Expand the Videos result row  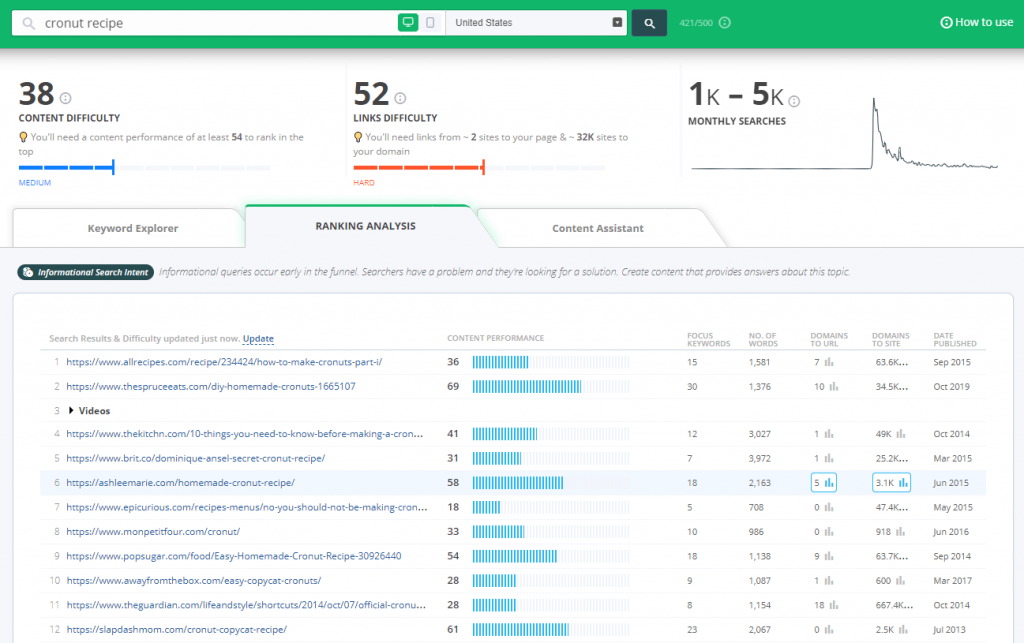point(89,410)
